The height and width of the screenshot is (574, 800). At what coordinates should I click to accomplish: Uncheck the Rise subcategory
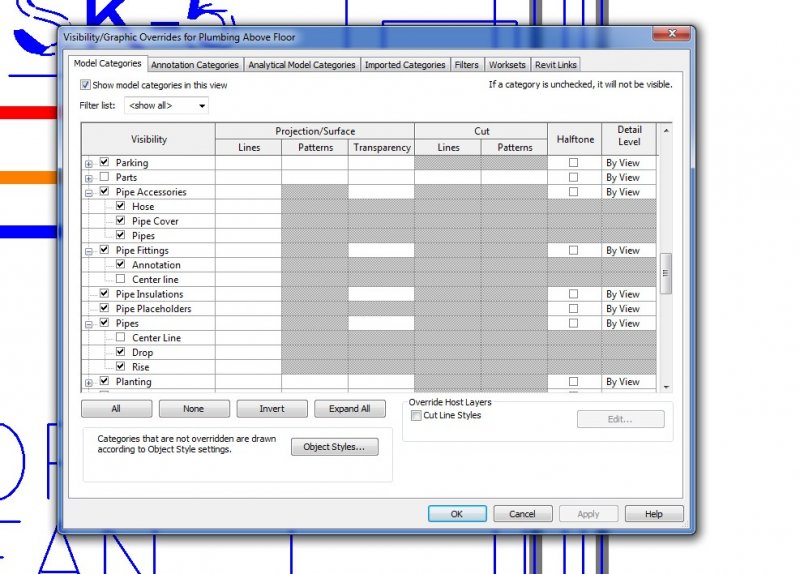click(120, 366)
